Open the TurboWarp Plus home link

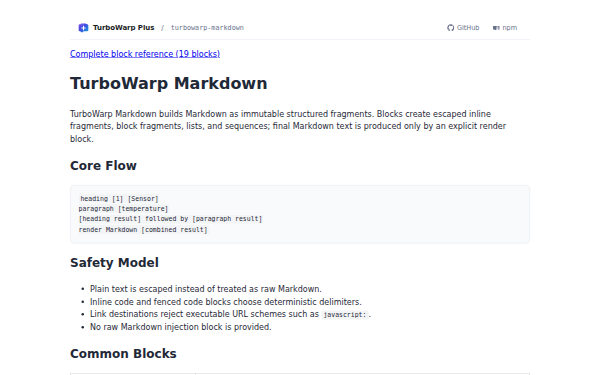[123, 28]
